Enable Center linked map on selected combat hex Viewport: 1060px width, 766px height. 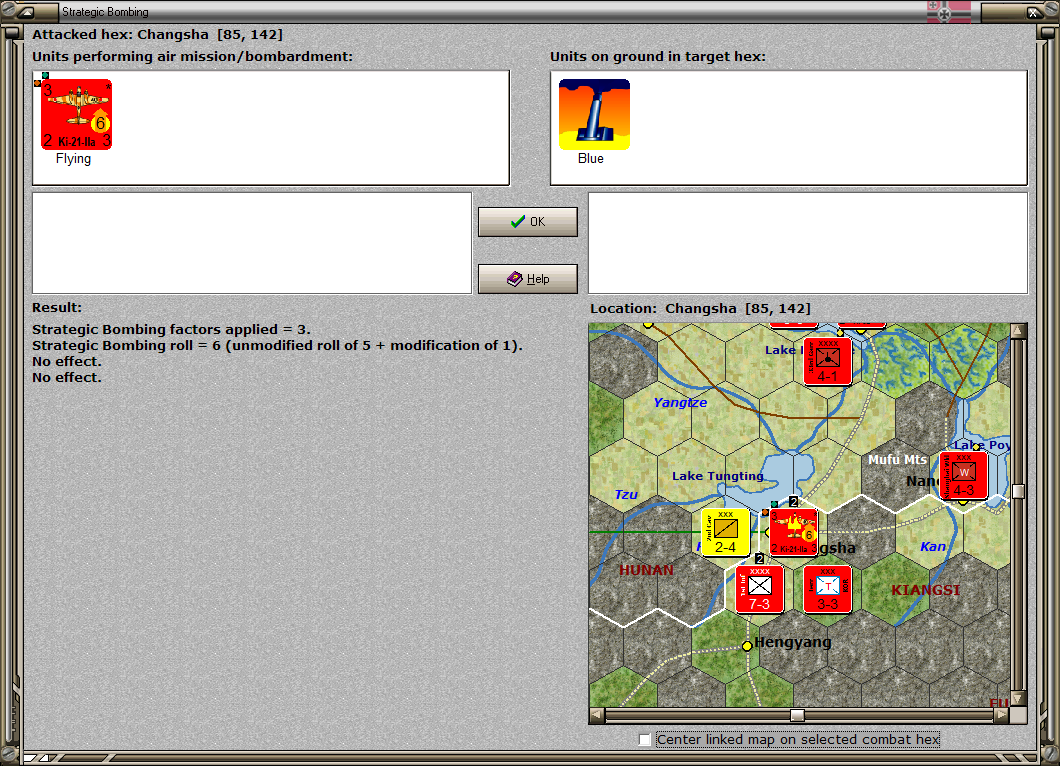click(x=645, y=739)
